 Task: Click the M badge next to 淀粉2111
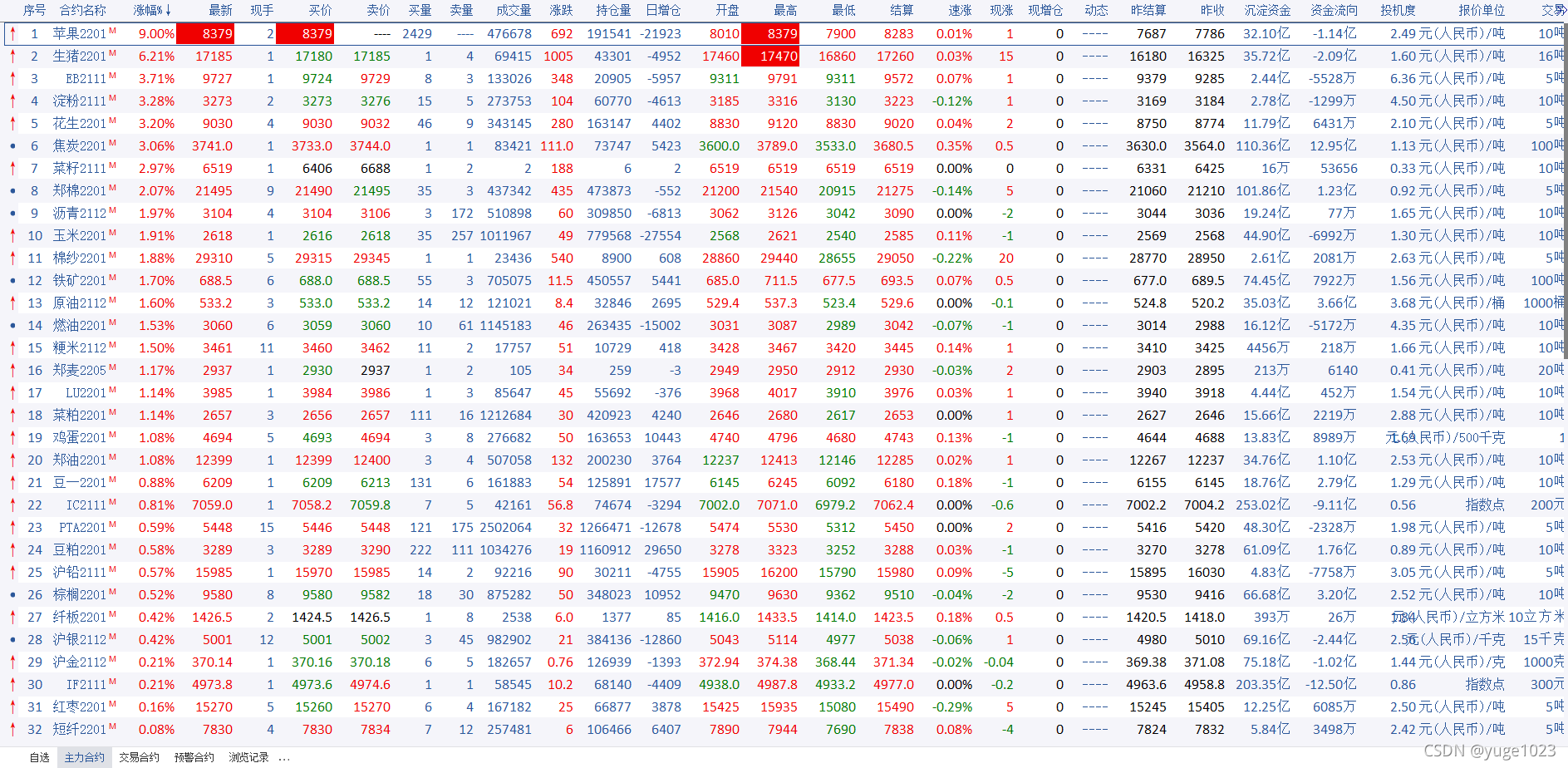(x=112, y=98)
